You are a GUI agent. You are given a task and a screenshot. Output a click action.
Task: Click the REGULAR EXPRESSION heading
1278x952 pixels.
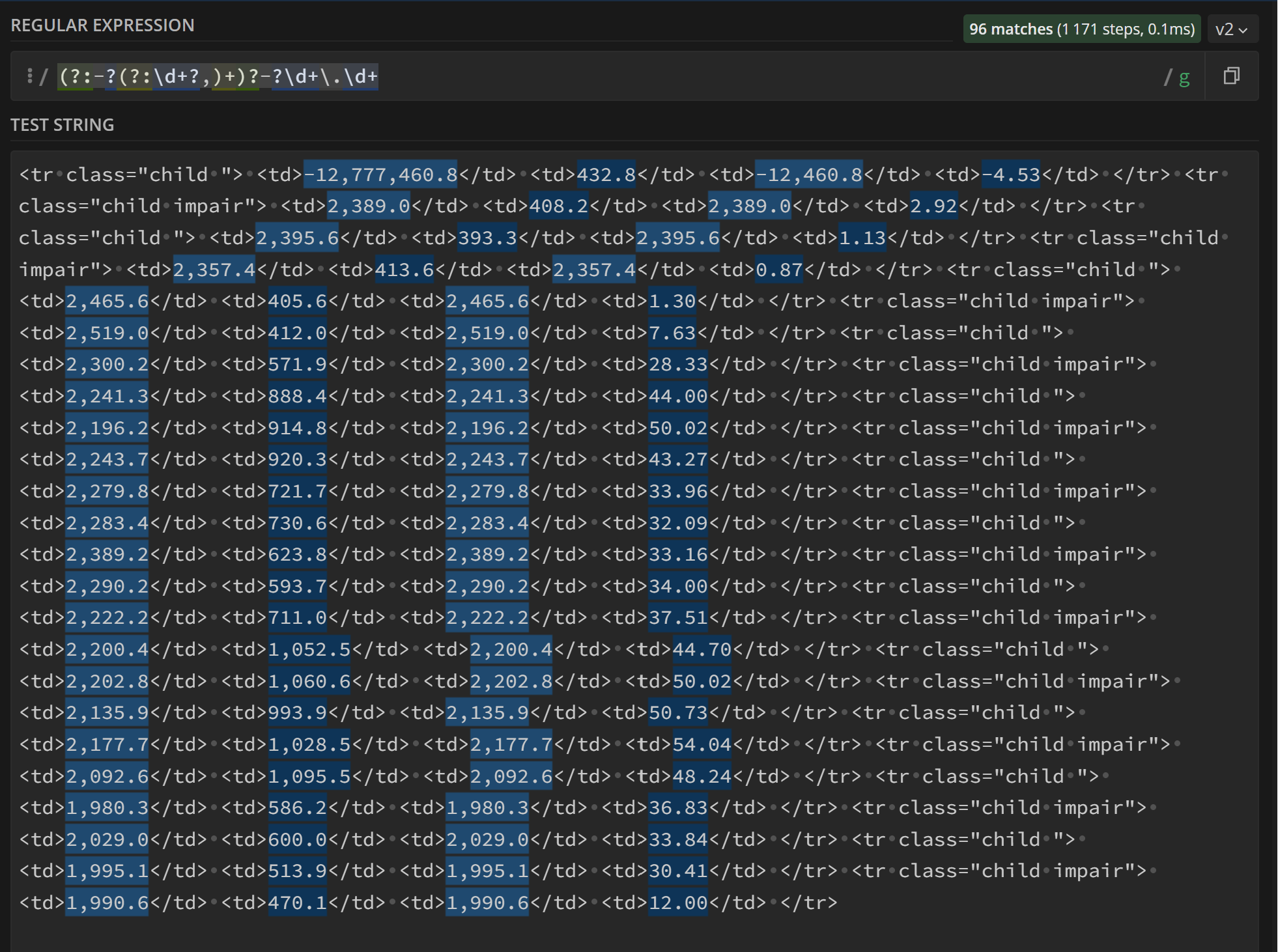click(x=102, y=25)
